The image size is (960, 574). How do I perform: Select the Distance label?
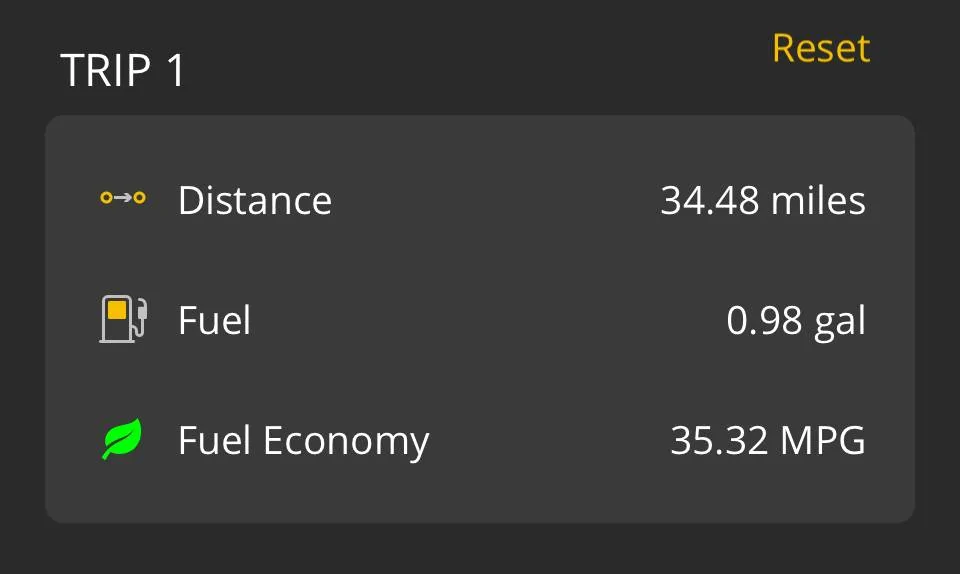[x=254, y=200]
